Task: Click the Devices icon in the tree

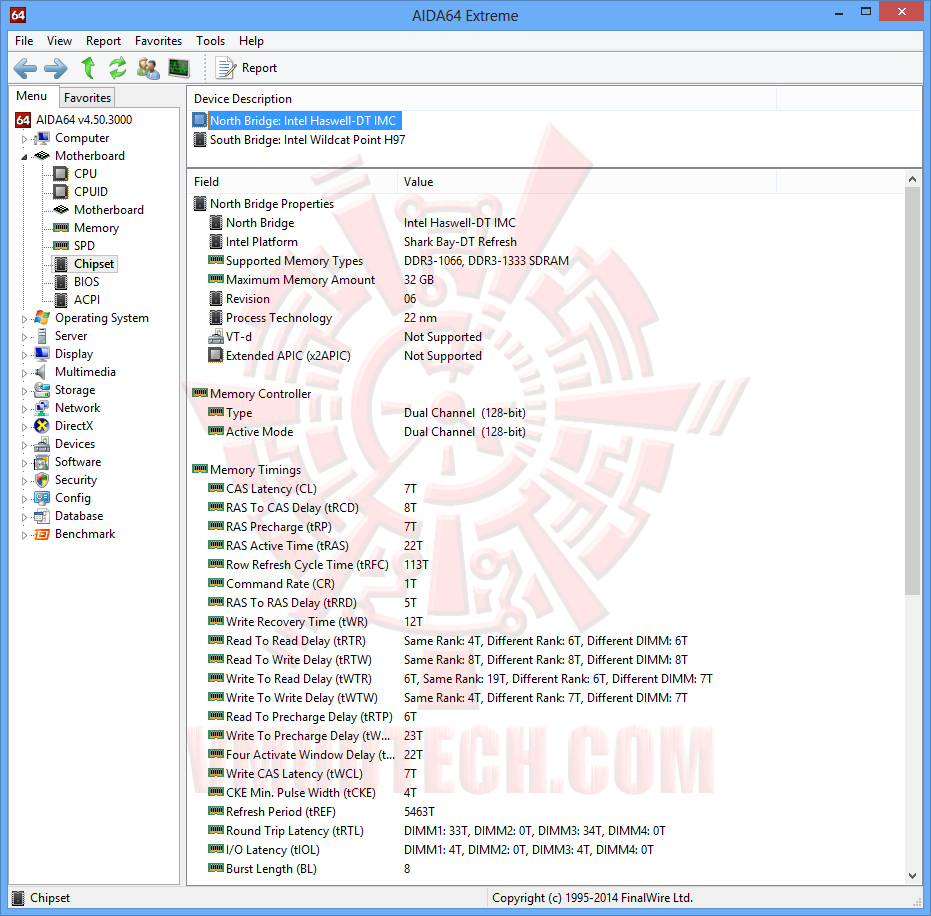Action: (x=42, y=444)
